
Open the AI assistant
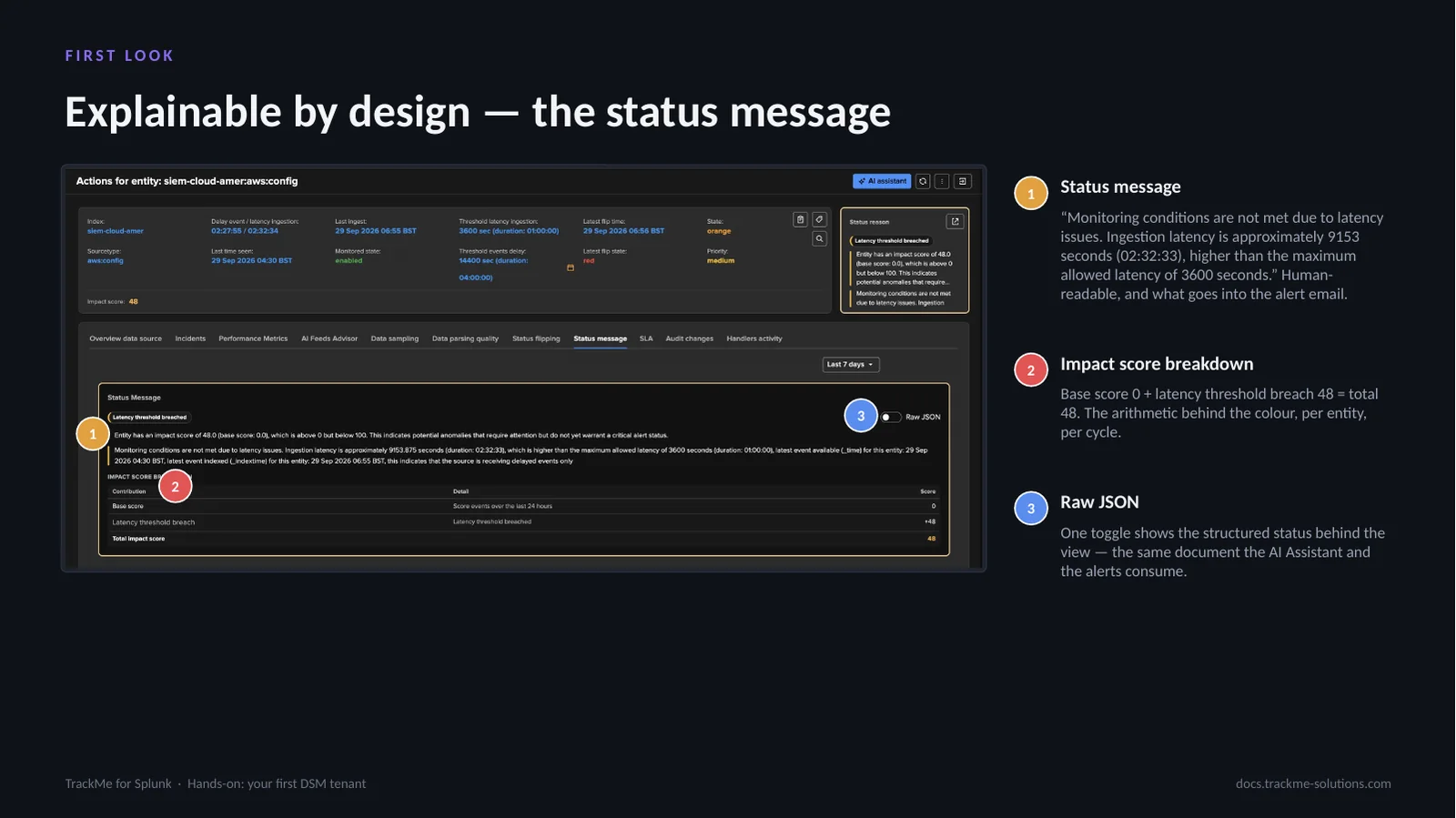(x=882, y=181)
